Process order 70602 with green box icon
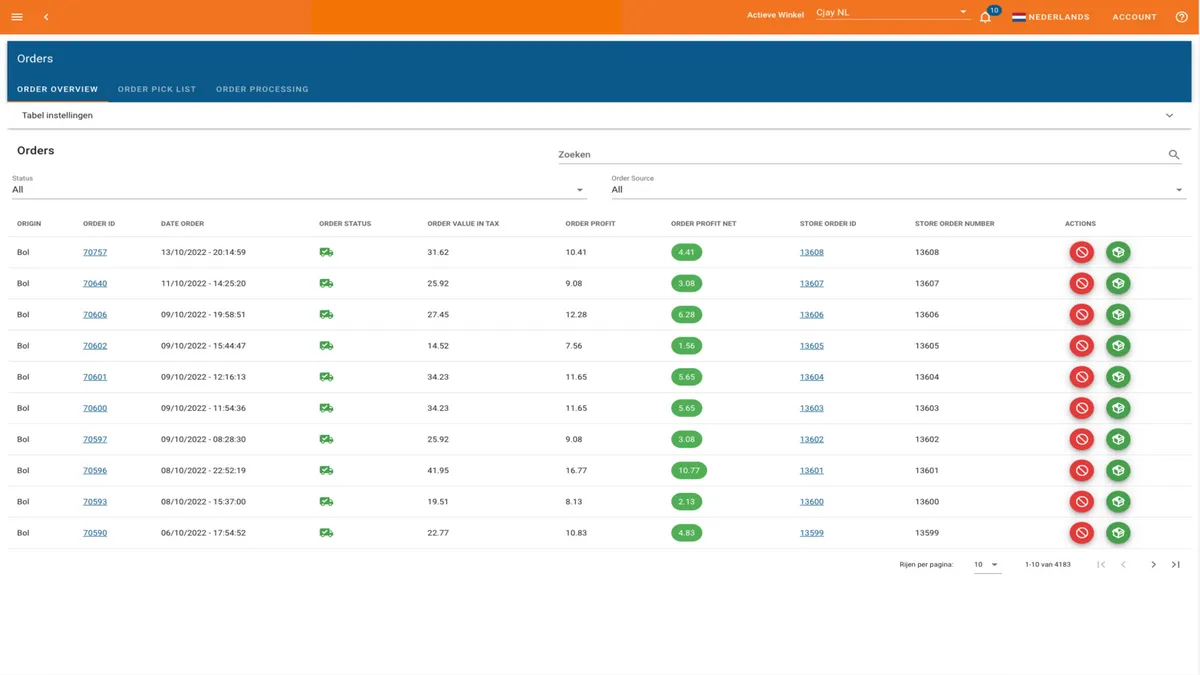The height and width of the screenshot is (675, 1200). tap(1118, 346)
